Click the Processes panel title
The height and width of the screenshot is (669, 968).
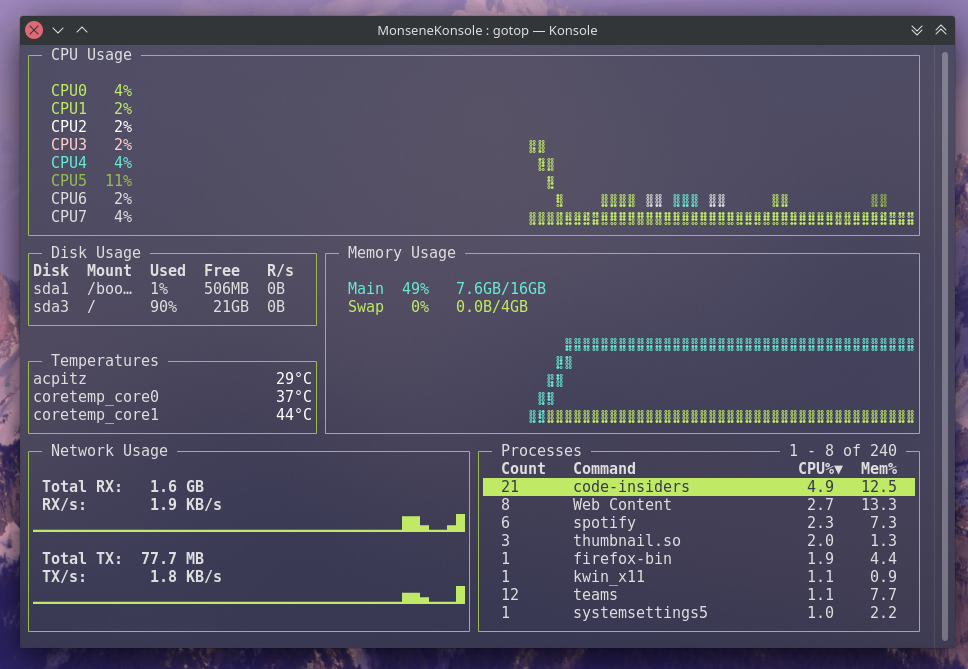541,451
